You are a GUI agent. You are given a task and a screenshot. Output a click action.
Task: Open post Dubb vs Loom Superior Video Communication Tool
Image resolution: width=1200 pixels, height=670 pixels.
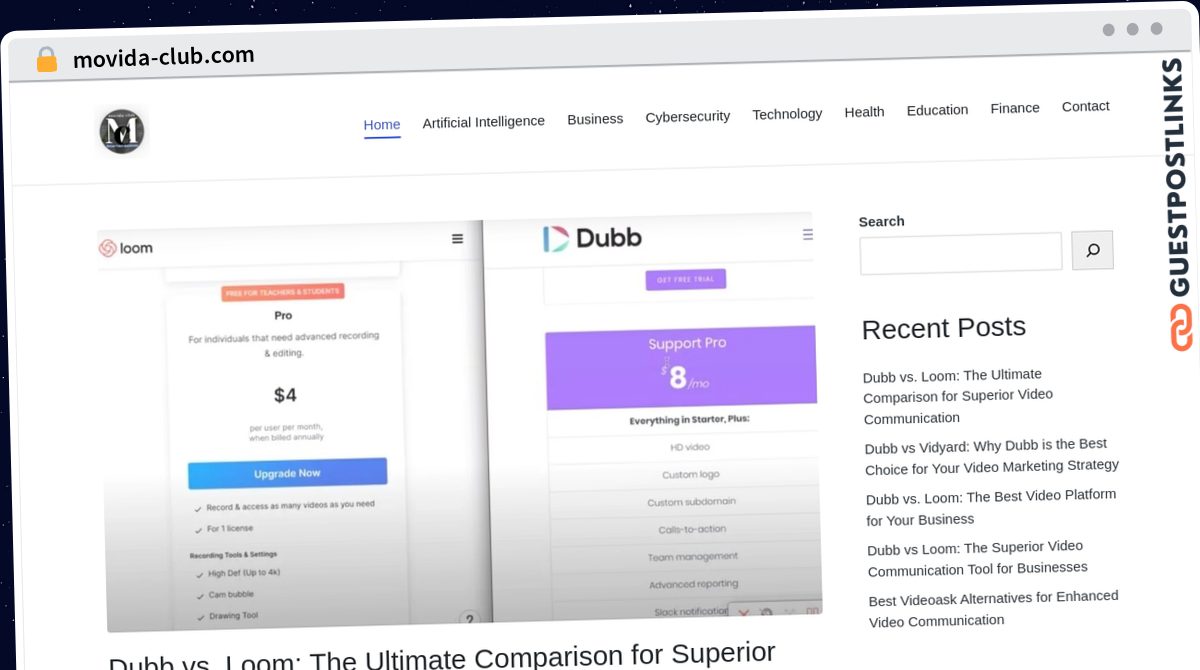pyautogui.click(x=977, y=558)
